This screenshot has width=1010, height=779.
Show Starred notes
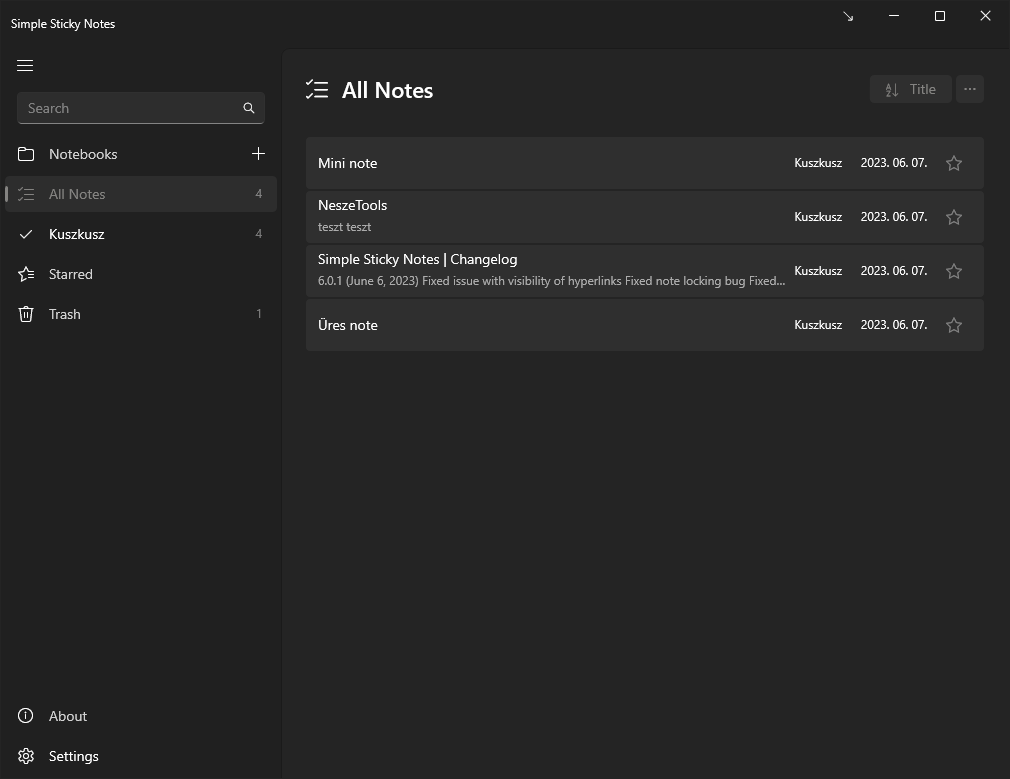coord(140,274)
